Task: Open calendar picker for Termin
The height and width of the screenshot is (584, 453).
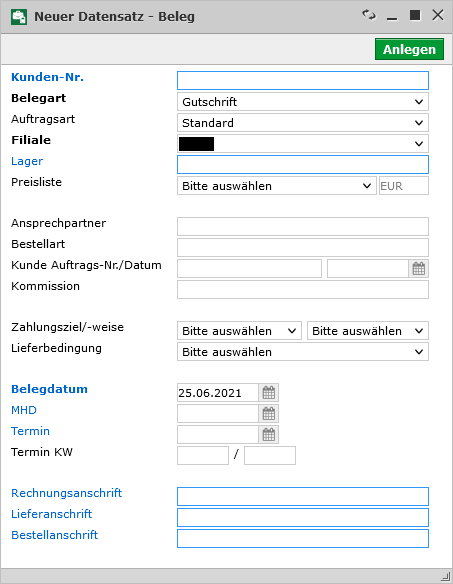Action: click(x=269, y=434)
